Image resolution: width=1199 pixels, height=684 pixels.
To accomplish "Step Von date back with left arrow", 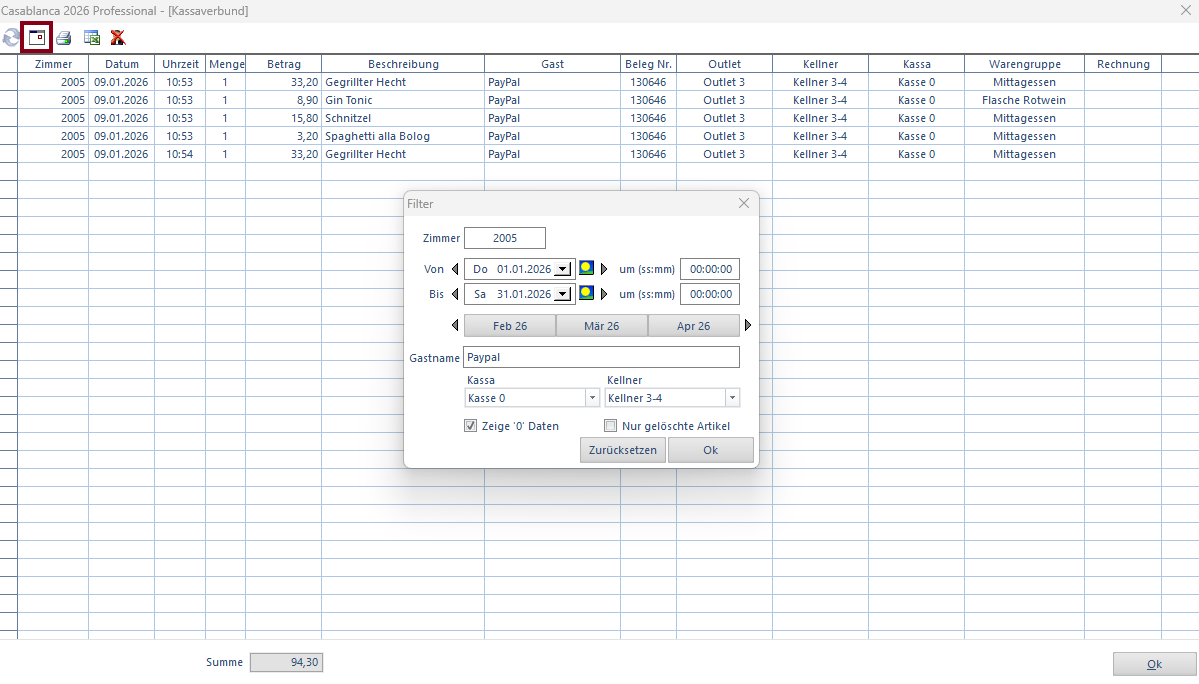I will (x=455, y=269).
